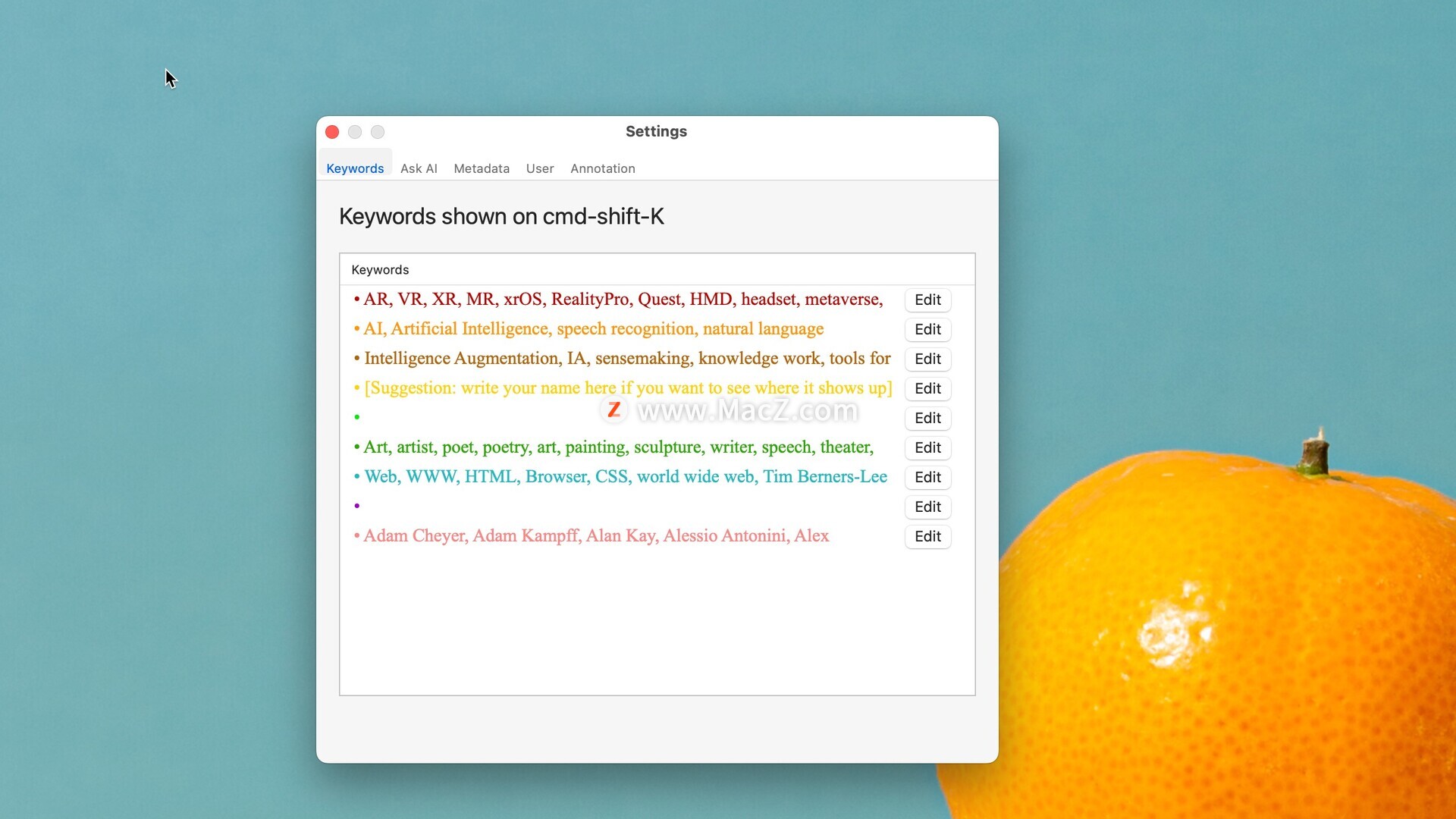
Task: Edit the empty purple bullet row
Action: click(927, 507)
